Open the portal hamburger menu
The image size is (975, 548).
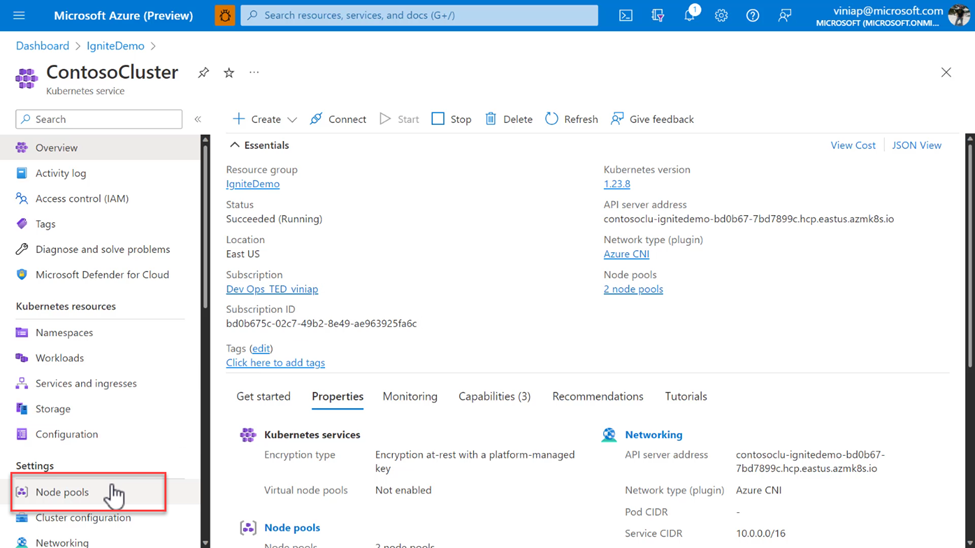pyautogui.click(x=19, y=15)
